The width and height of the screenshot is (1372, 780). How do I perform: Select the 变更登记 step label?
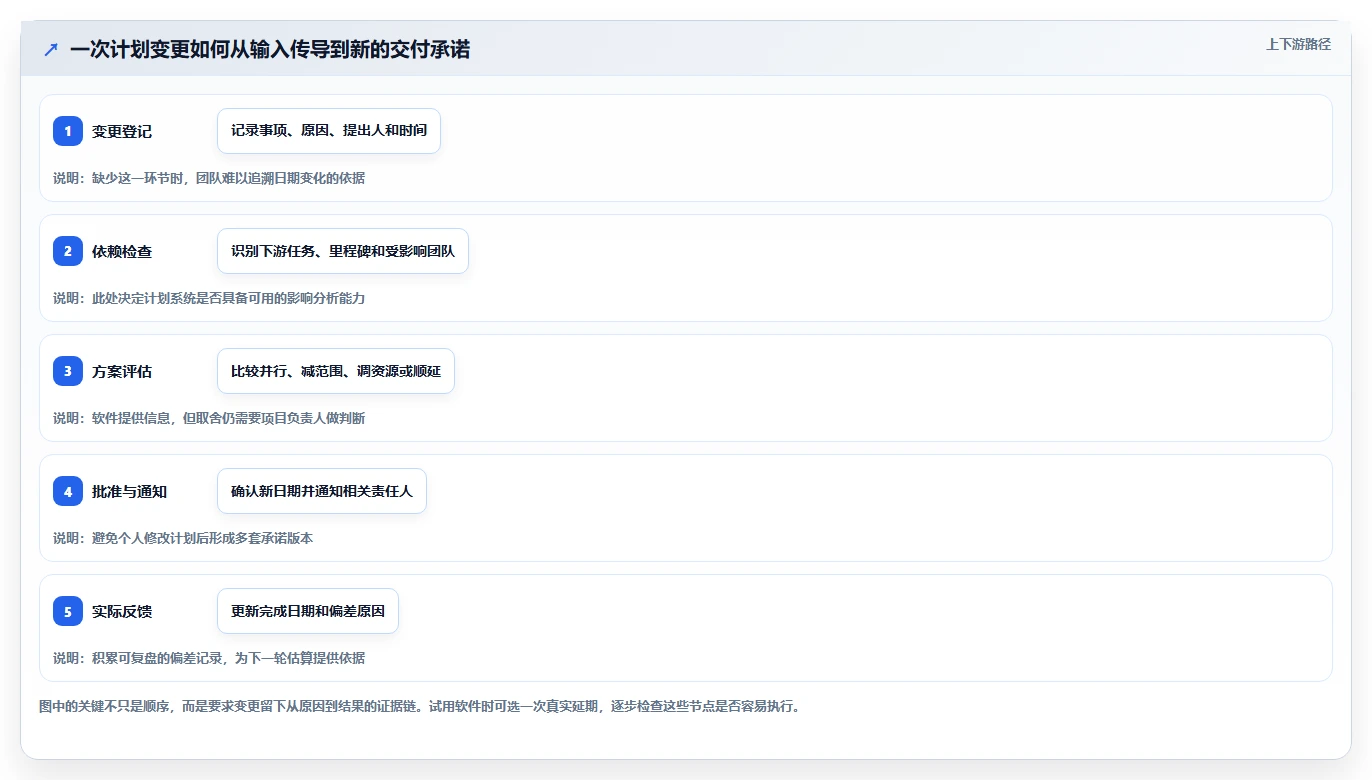[x=122, y=132]
